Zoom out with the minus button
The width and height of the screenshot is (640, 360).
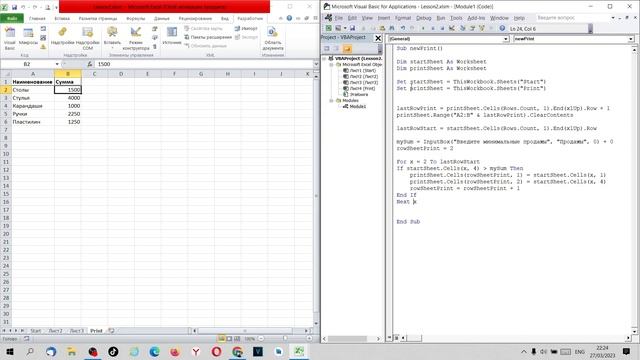tap(261, 338)
